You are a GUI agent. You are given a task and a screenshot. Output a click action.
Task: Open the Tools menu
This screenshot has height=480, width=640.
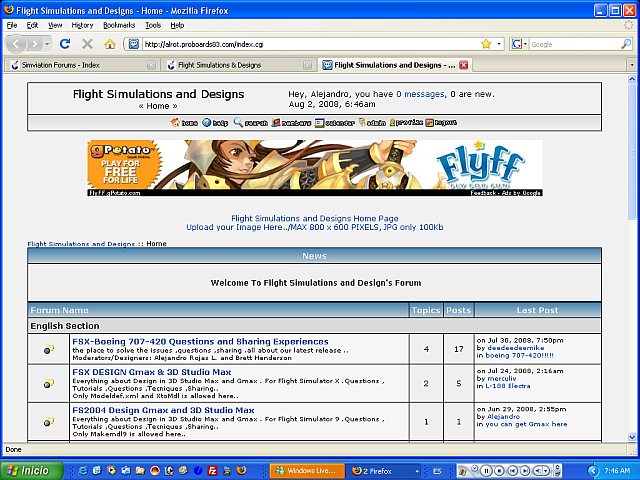tap(153, 25)
